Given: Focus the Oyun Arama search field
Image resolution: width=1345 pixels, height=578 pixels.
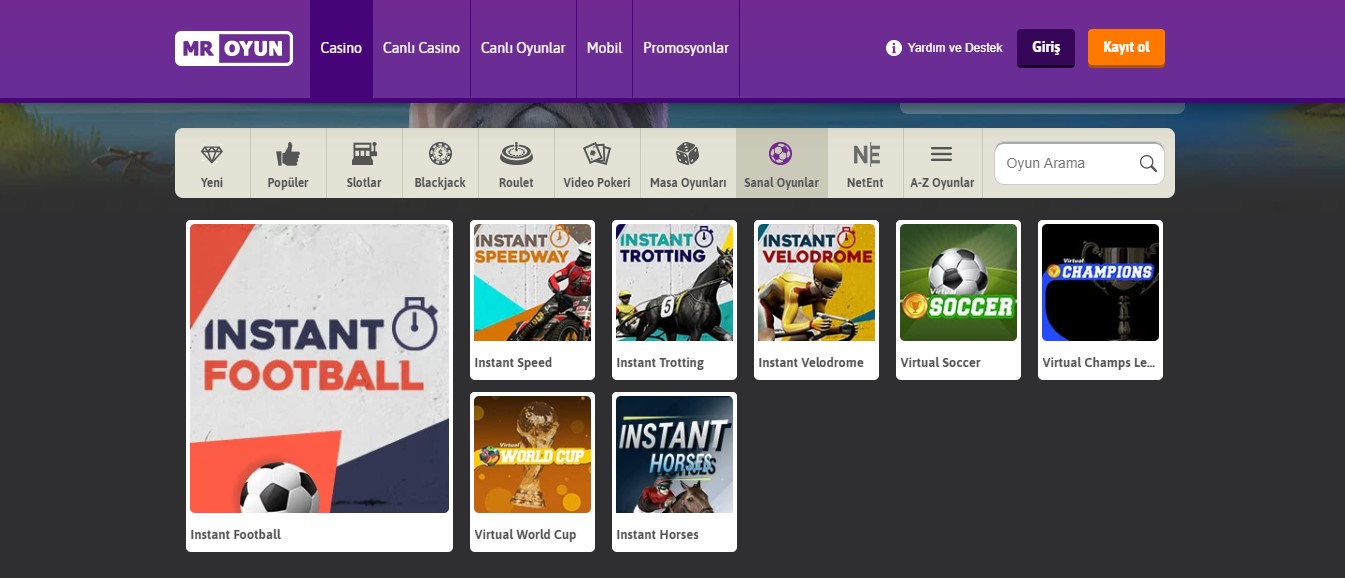Looking at the screenshot, I should pos(1065,164).
